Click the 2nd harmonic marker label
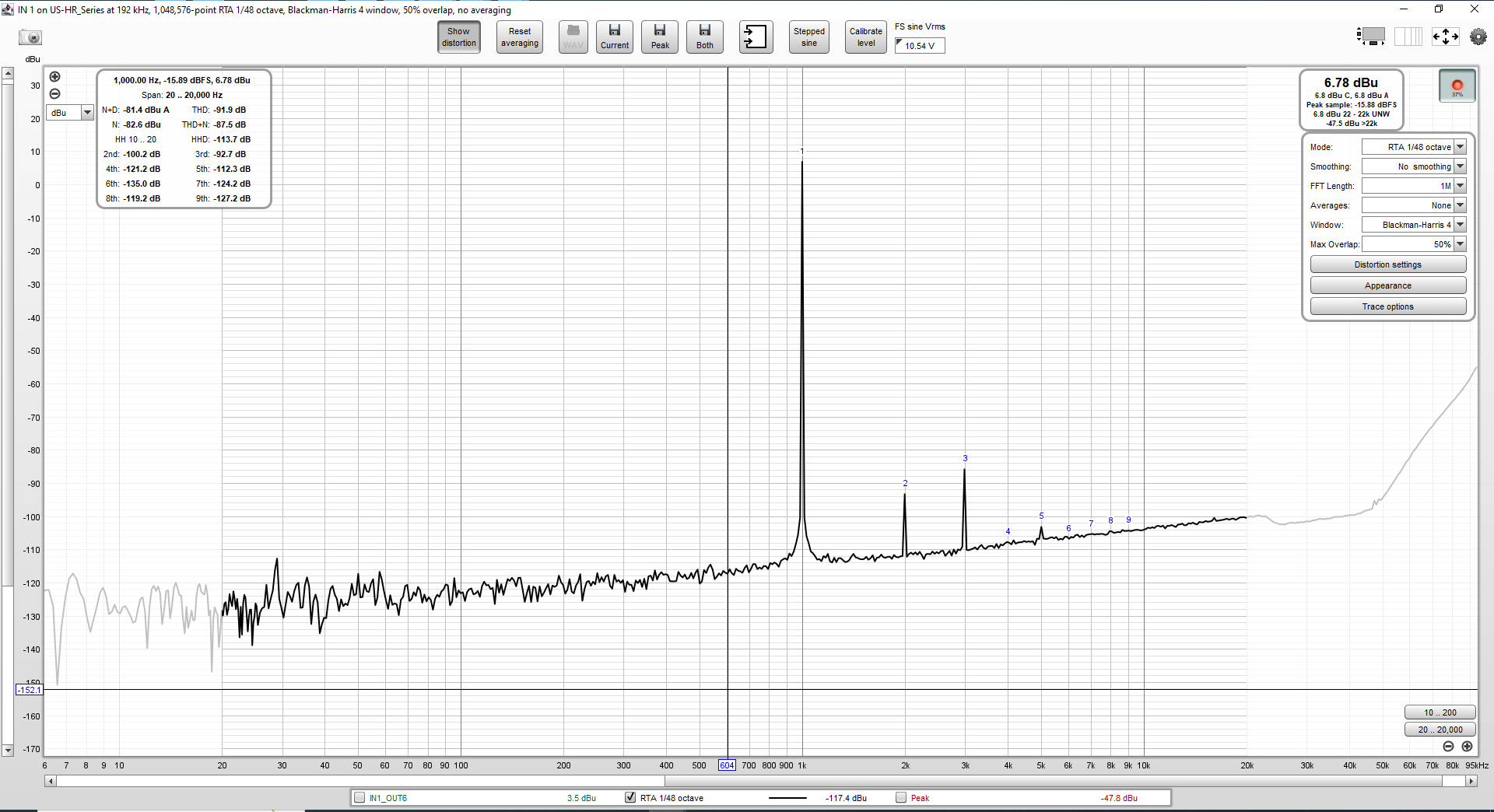 tap(905, 483)
